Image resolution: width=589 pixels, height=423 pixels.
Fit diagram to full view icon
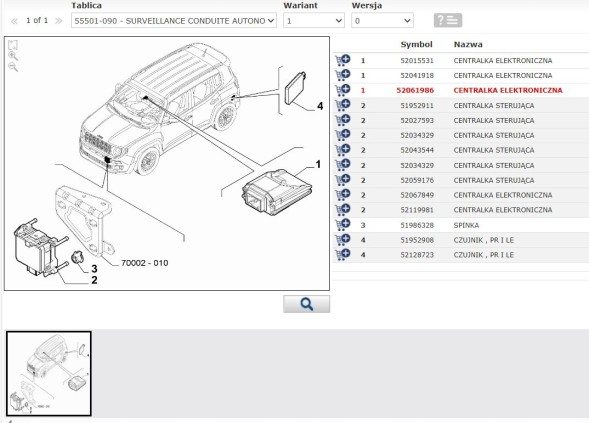coord(13,45)
